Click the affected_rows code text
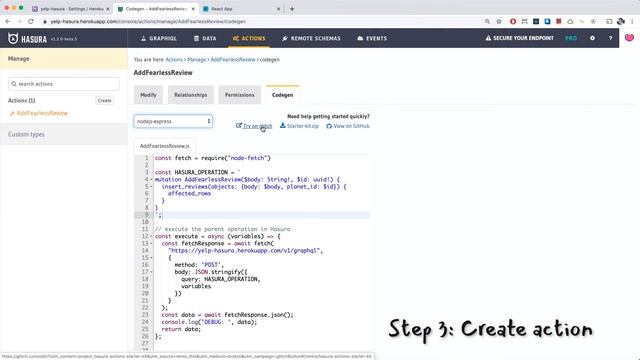 click(x=189, y=193)
